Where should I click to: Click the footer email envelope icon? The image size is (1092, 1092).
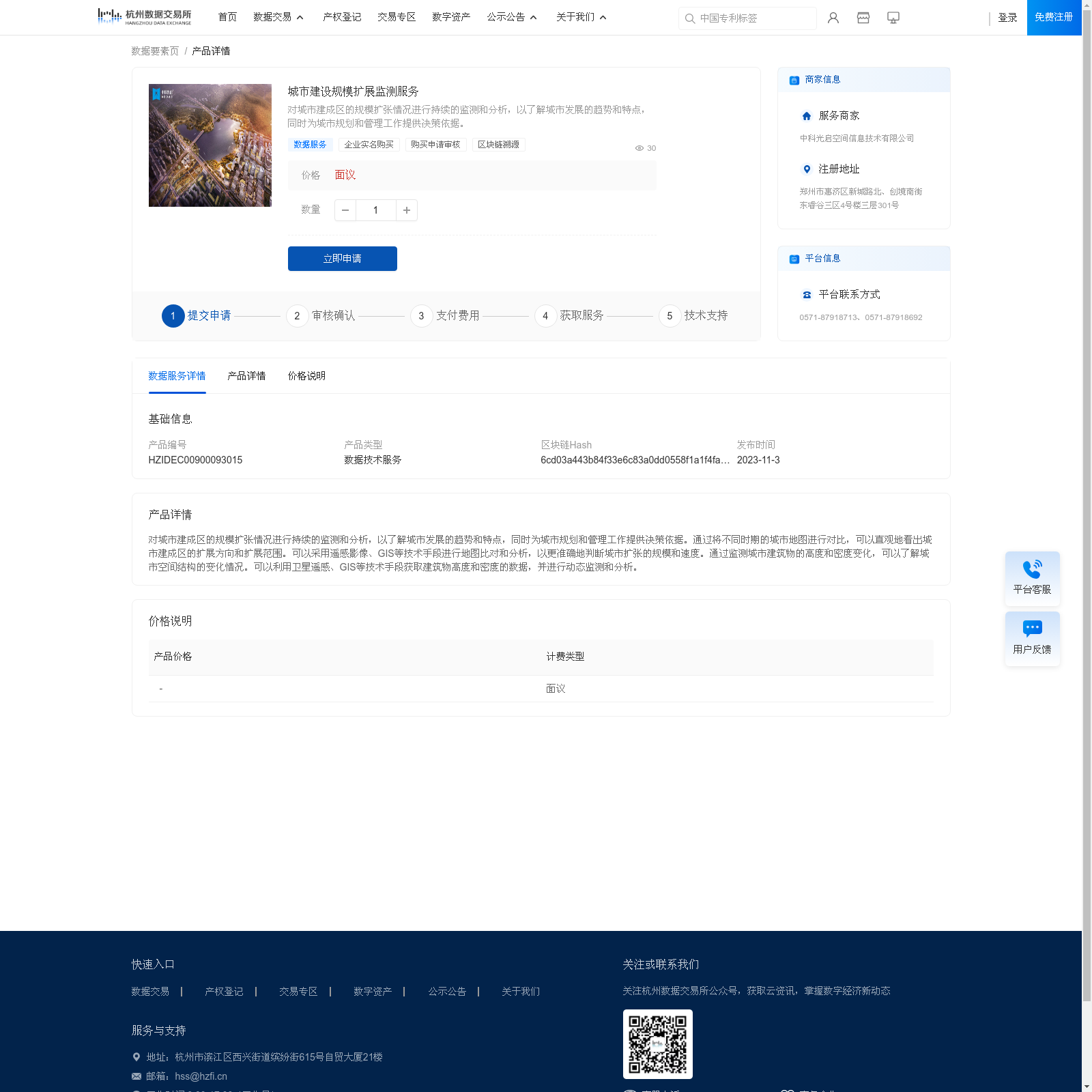136,1076
